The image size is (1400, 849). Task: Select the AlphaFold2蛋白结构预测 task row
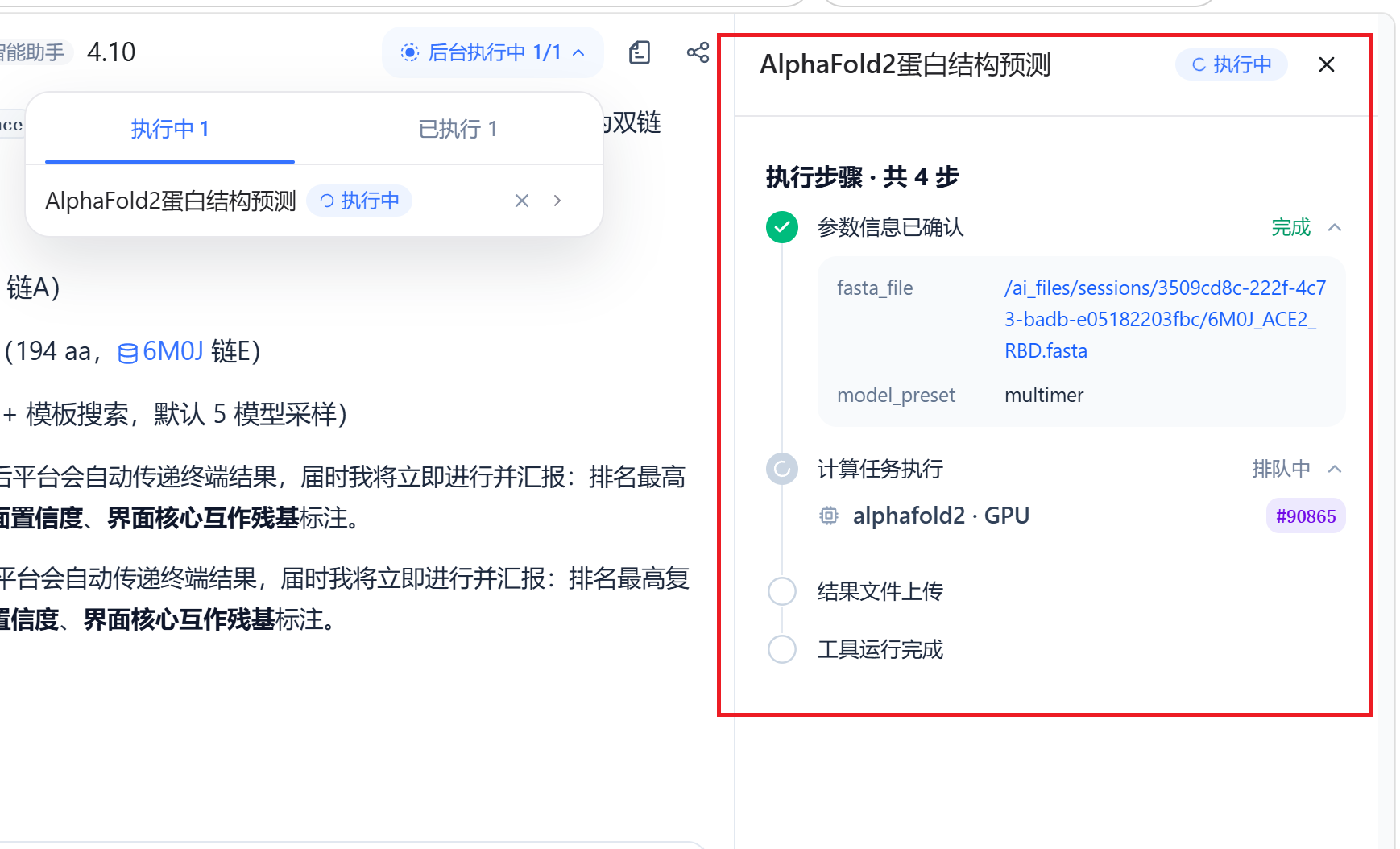(314, 201)
